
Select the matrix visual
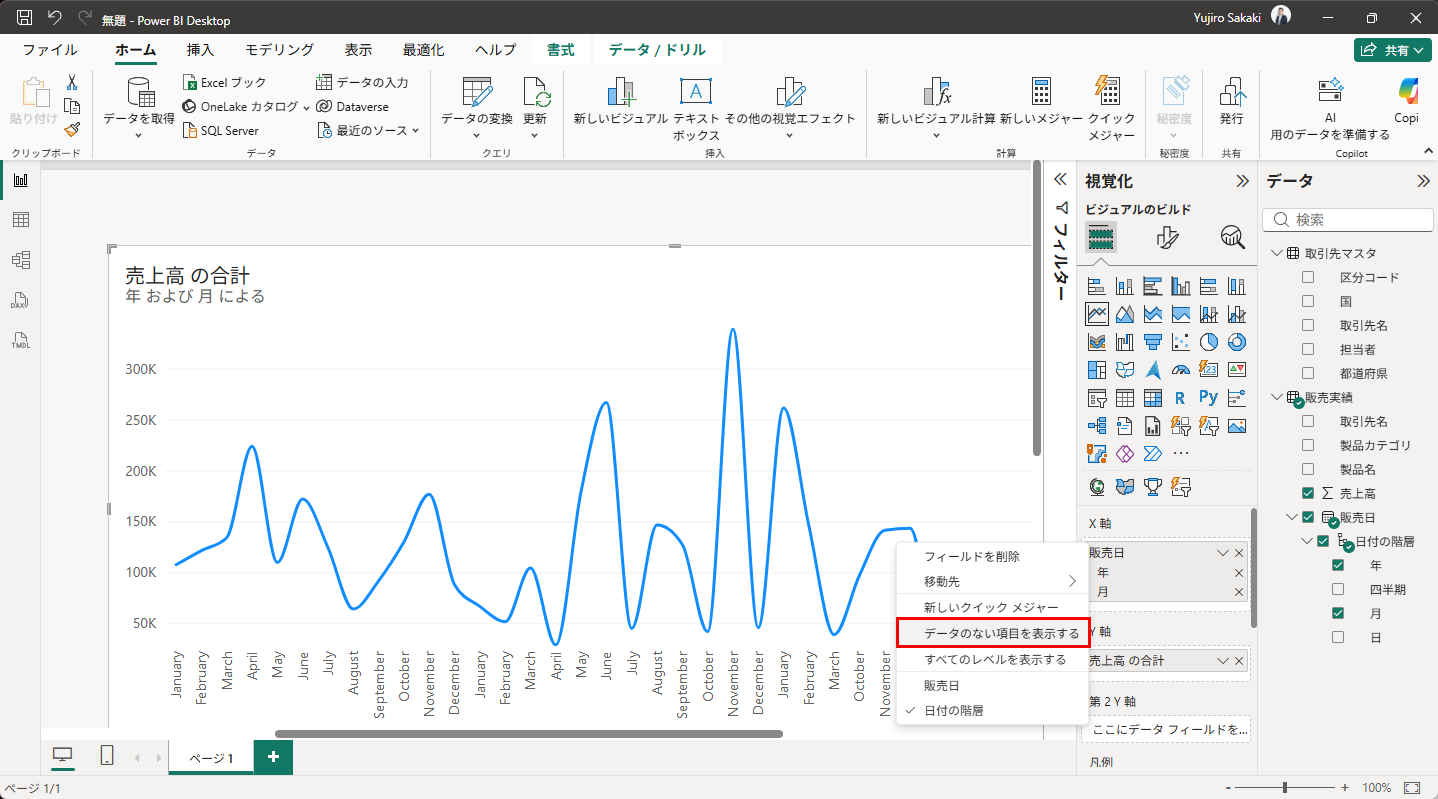1152,398
